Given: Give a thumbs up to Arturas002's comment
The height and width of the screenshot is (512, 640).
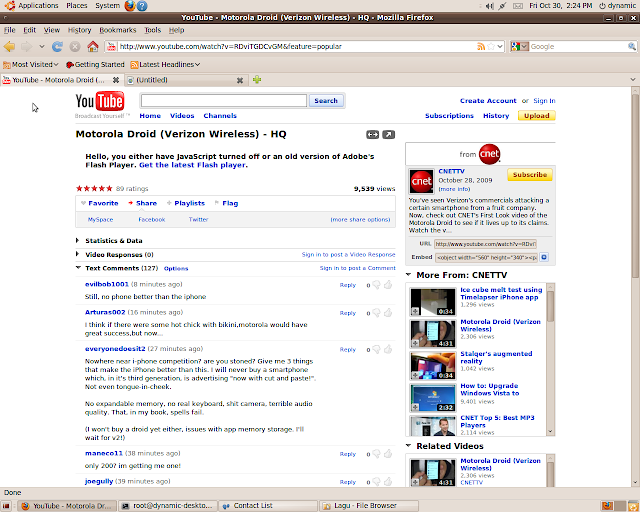Looking at the screenshot, I should pyautogui.click(x=388, y=313).
